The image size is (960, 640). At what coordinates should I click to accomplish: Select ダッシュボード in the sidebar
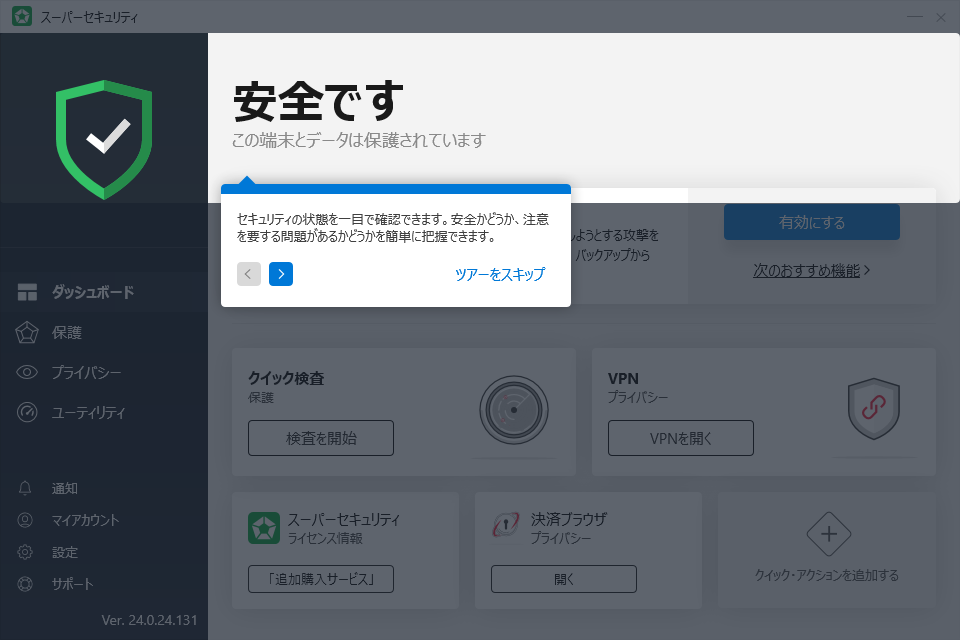[x=92, y=292]
